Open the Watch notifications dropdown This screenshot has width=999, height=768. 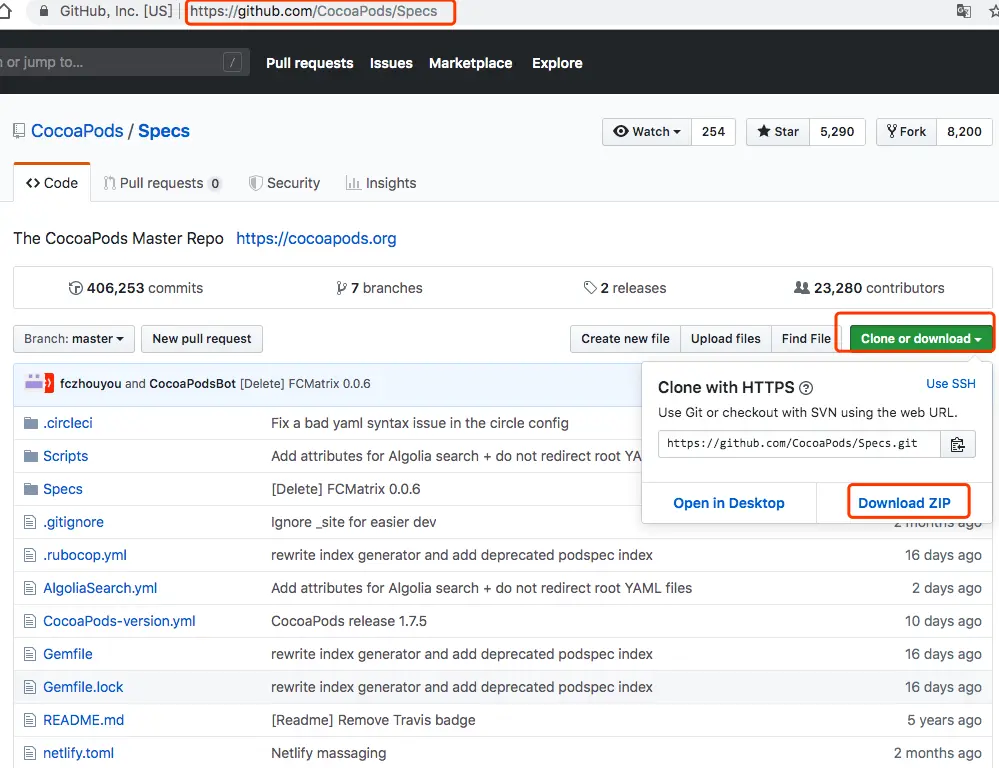tap(647, 131)
